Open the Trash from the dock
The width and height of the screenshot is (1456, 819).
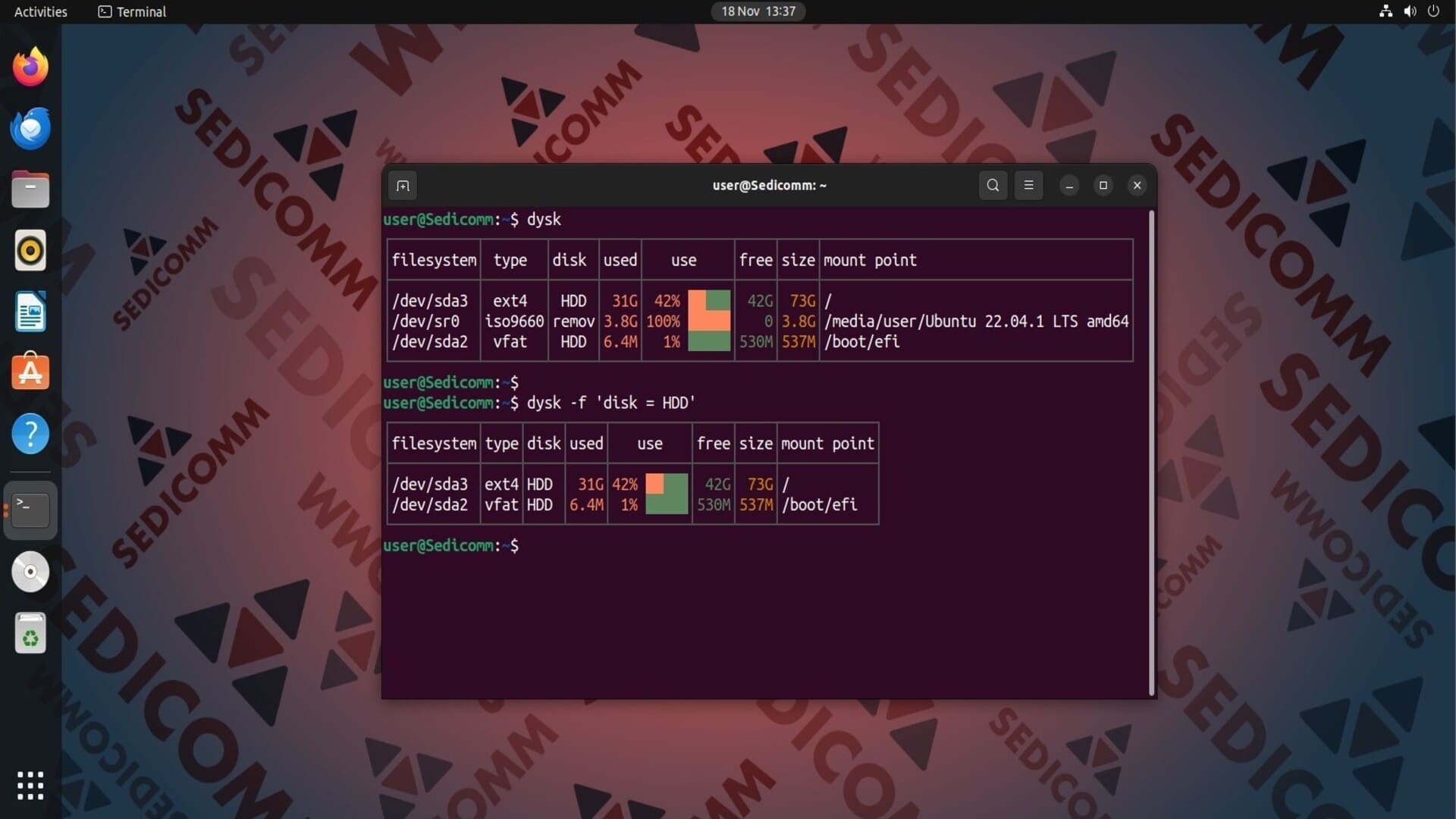click(x=30, y=633)
